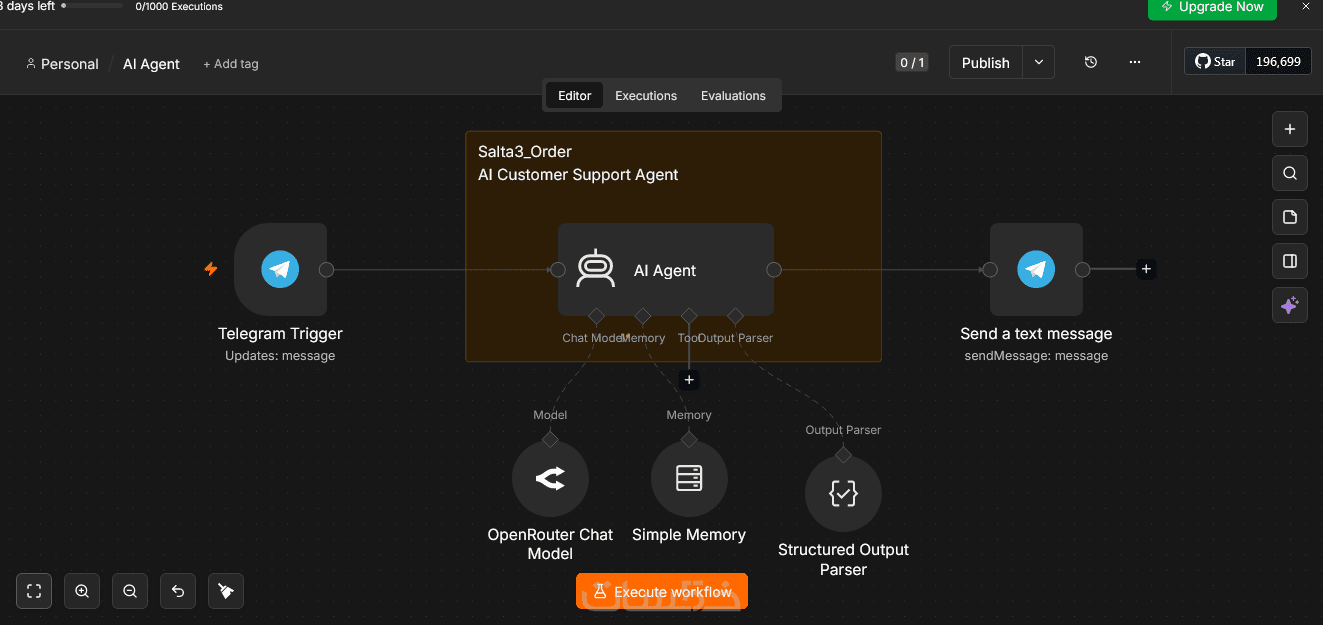Image resolution: width=1323 pixels, height=625 pixels.
Task: Click the Memory connector on AI Agent
Action: [642, 316]
